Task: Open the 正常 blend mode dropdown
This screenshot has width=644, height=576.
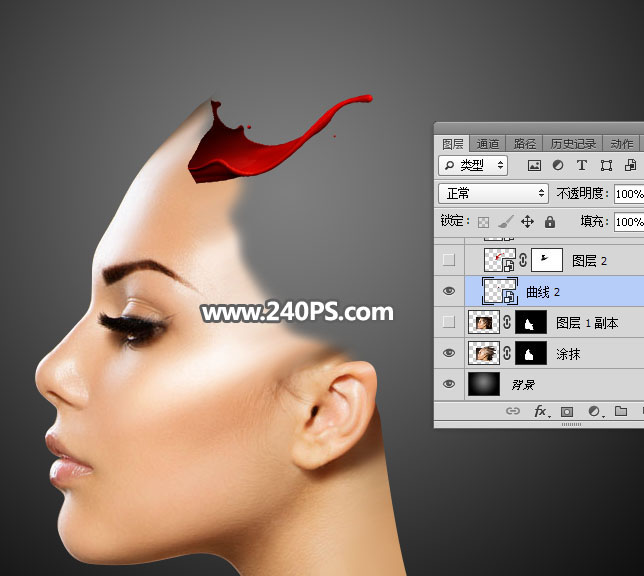Action: coord(493,193)
